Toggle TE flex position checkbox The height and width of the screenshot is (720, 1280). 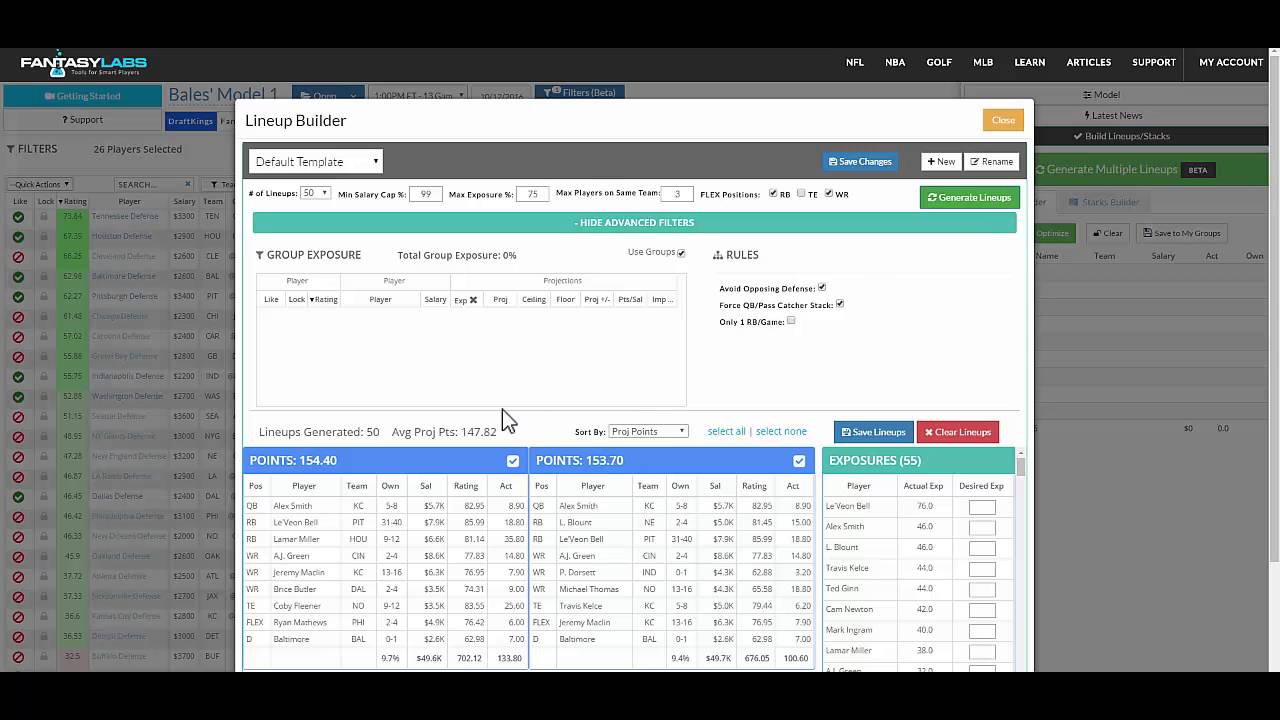coord(801,194)
